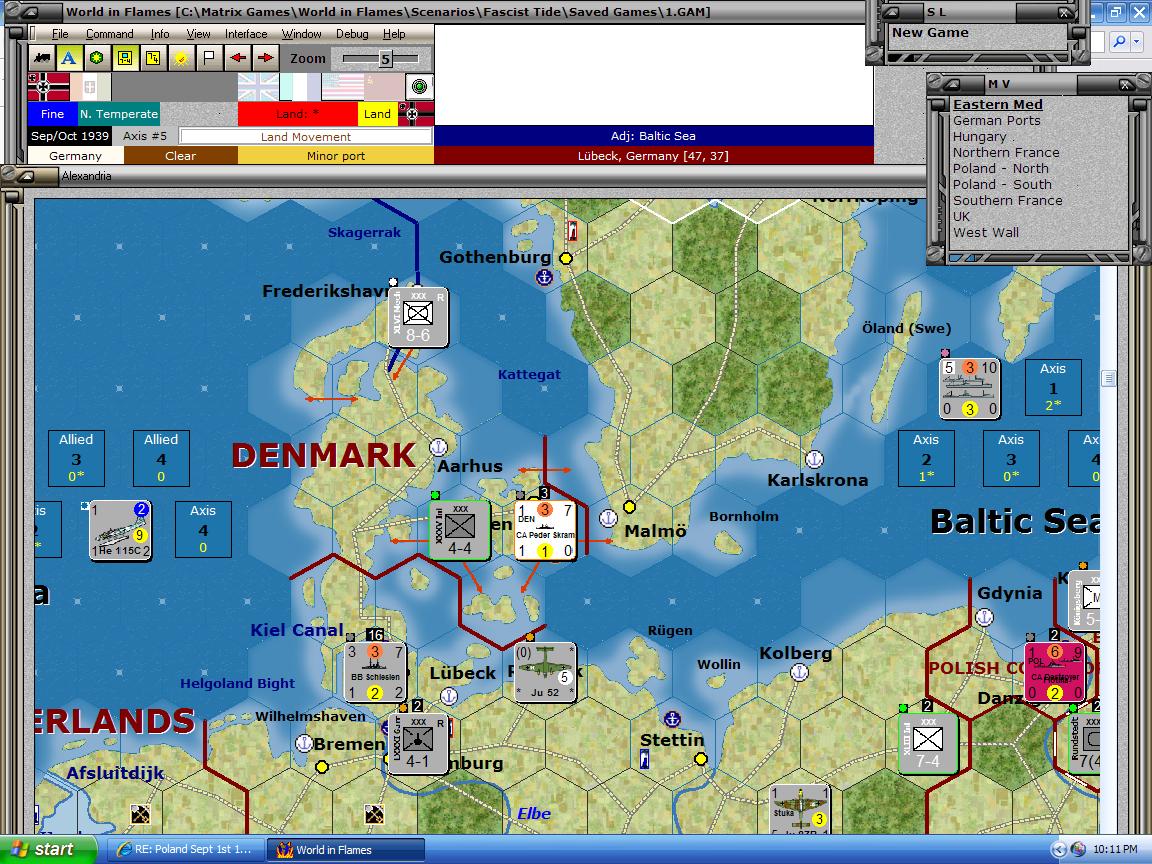
Task: Select the Danish CA Peder Skram ship
Action: click(x=545, y=530)
